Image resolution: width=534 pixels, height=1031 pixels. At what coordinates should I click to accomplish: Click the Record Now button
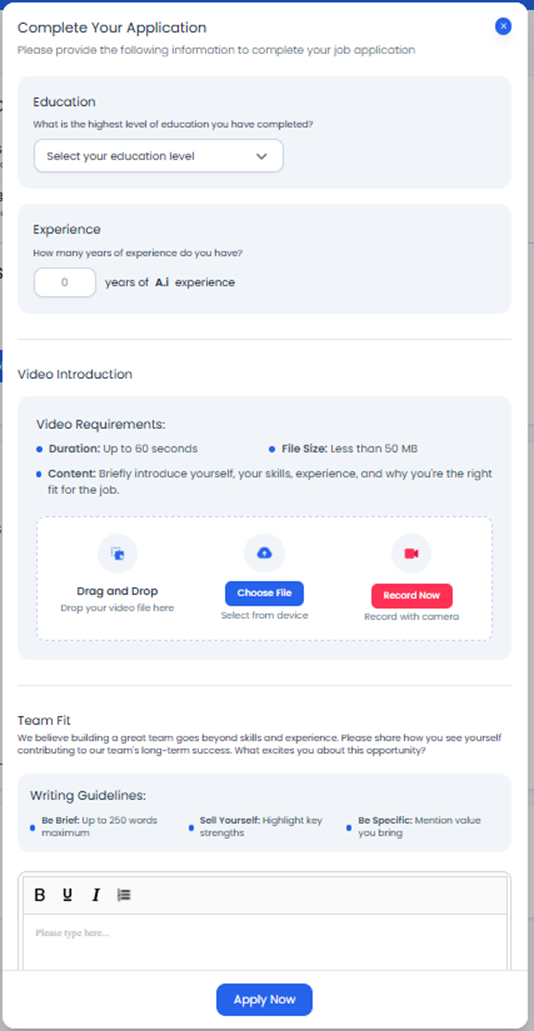tap(412, 596)
